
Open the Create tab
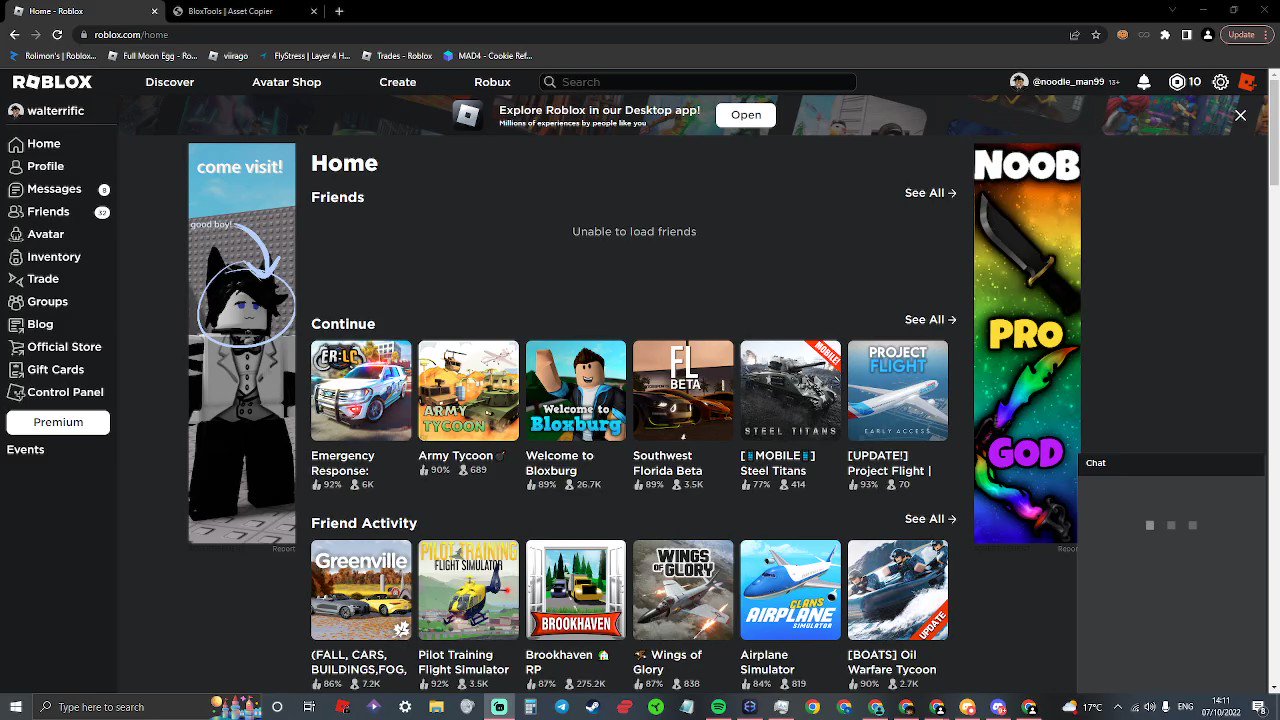tap(398, 82)
